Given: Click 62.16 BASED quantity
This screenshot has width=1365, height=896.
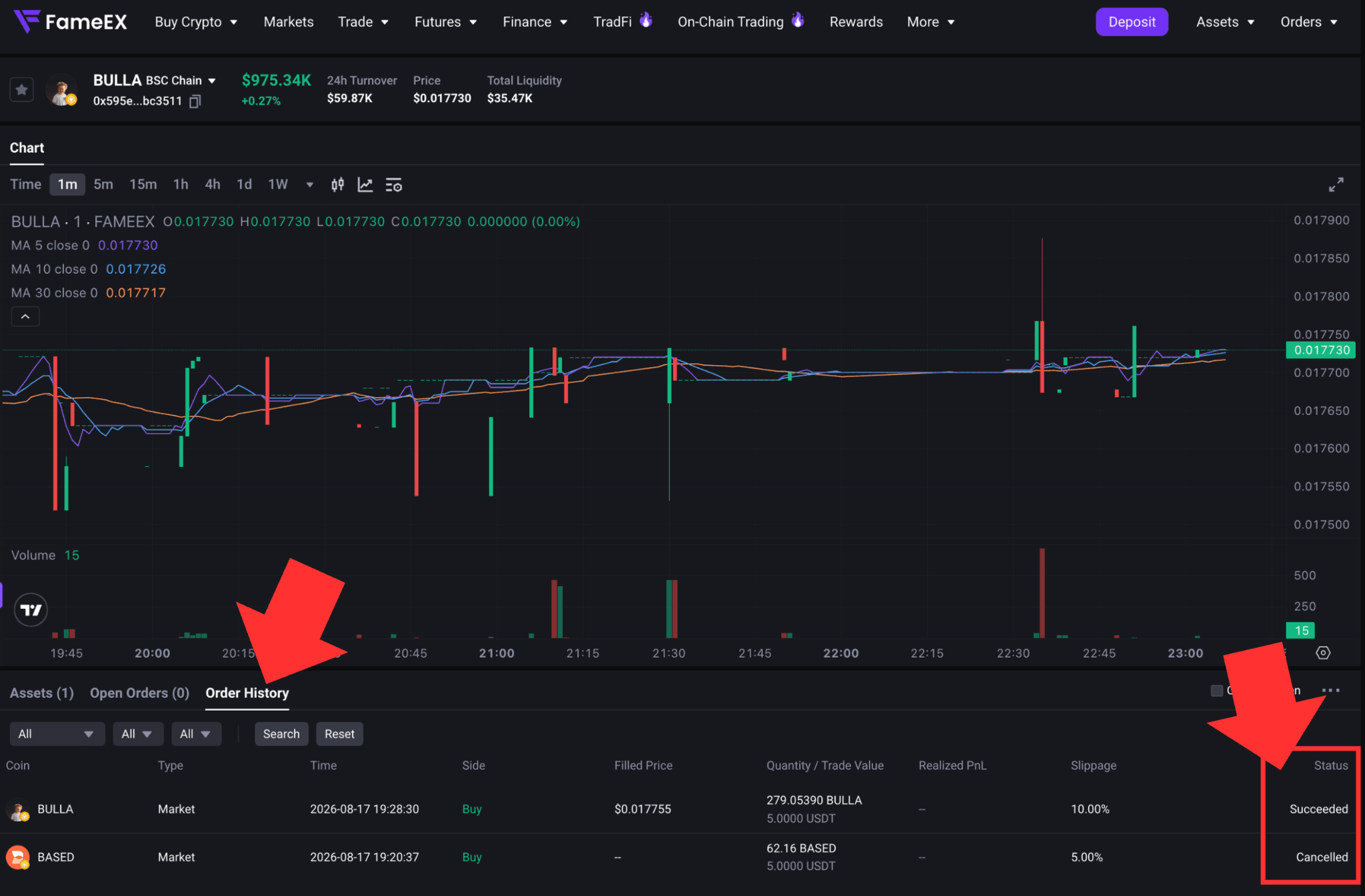Looking at the screenshot, I should (801, 848).
